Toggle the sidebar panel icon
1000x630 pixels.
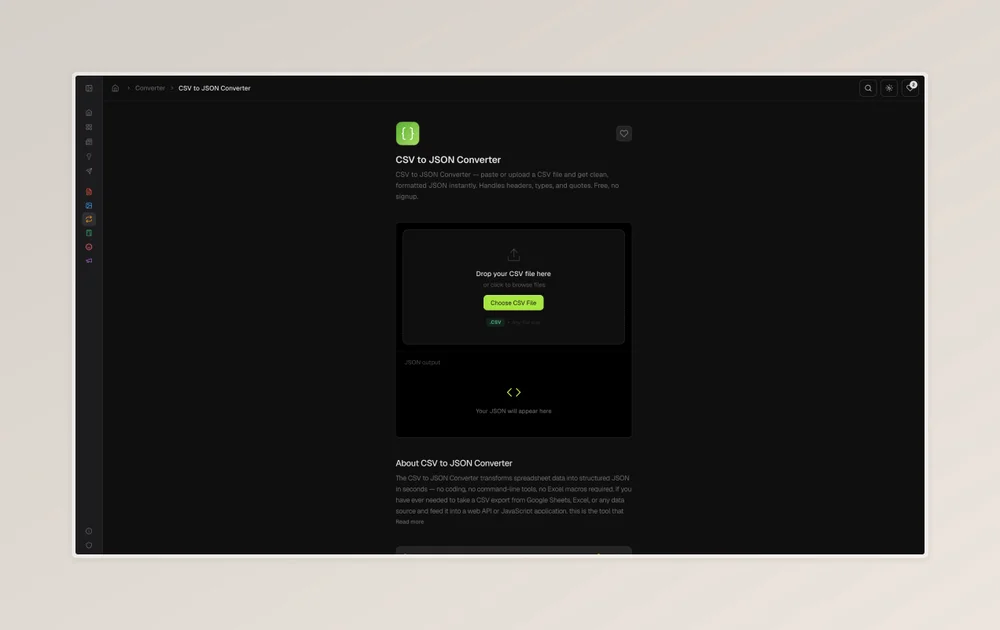point(89,88)
